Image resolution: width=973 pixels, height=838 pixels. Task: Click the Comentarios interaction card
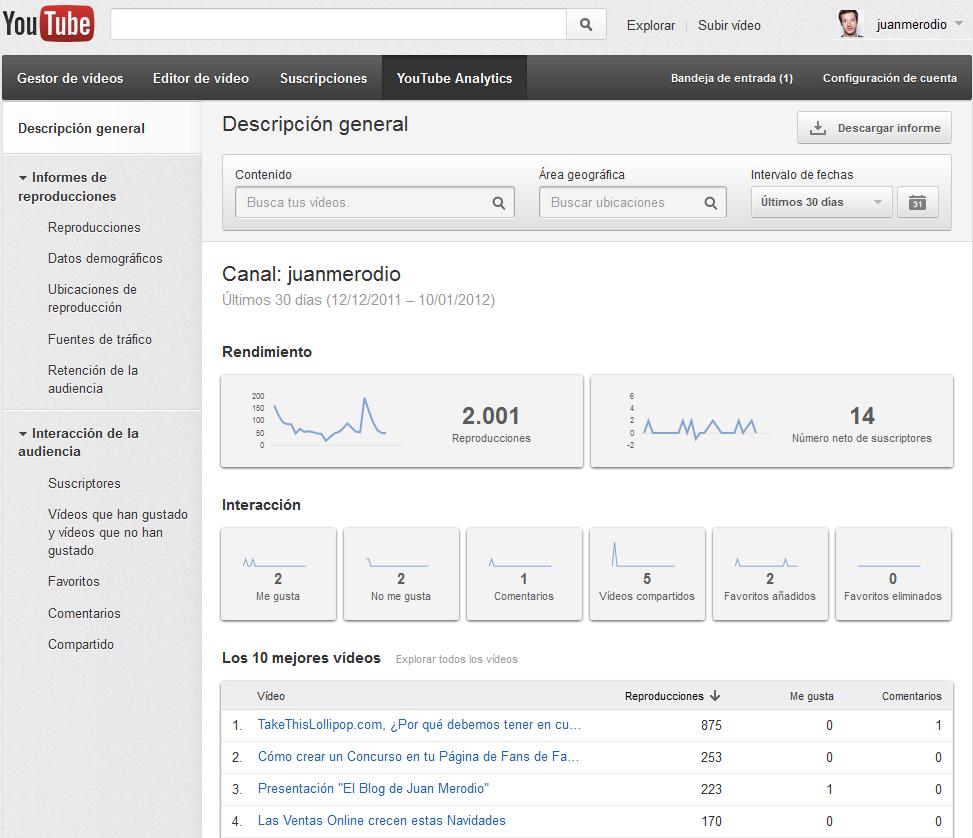click(524, 574)
